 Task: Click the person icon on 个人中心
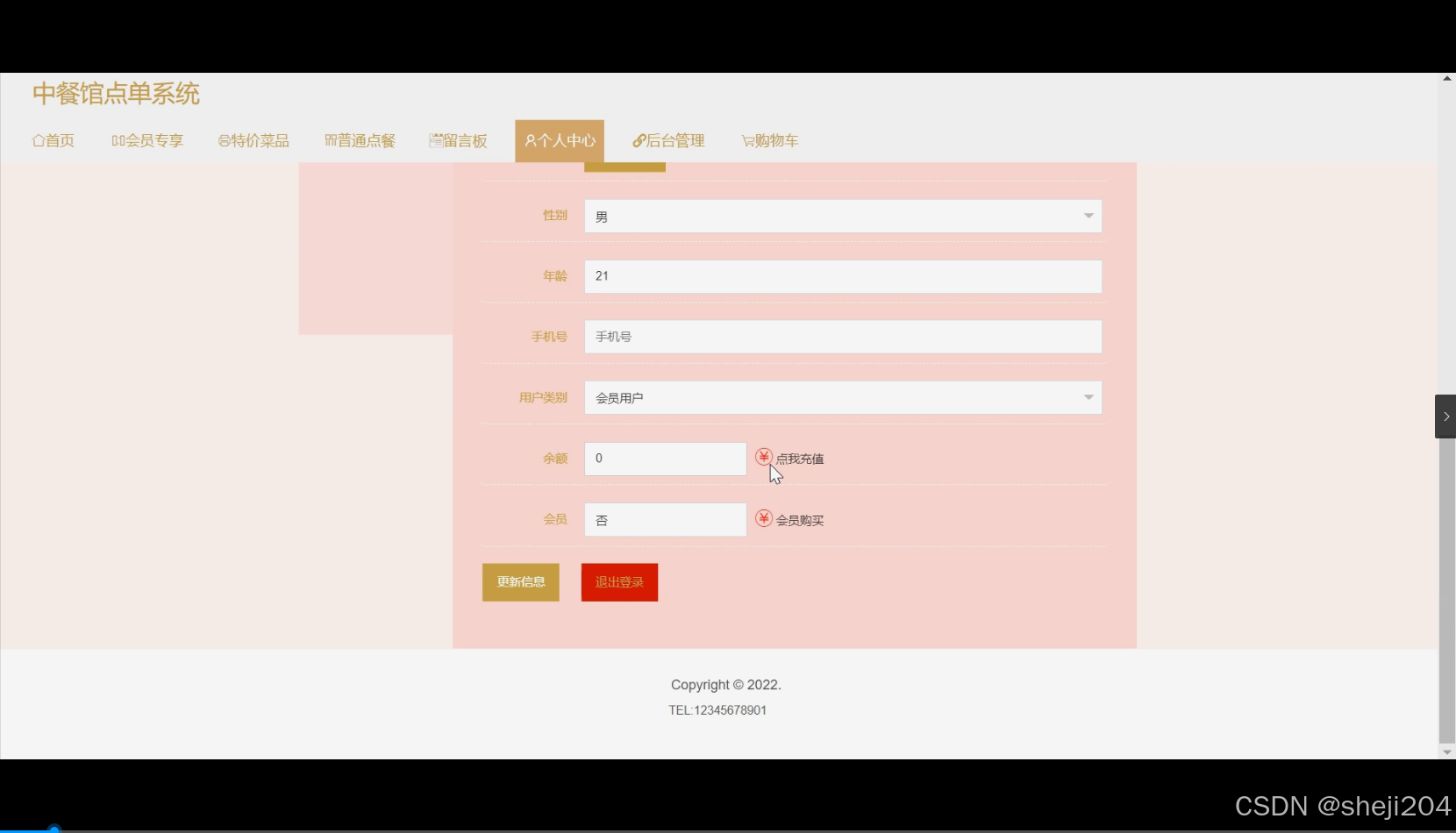point(529,140)
